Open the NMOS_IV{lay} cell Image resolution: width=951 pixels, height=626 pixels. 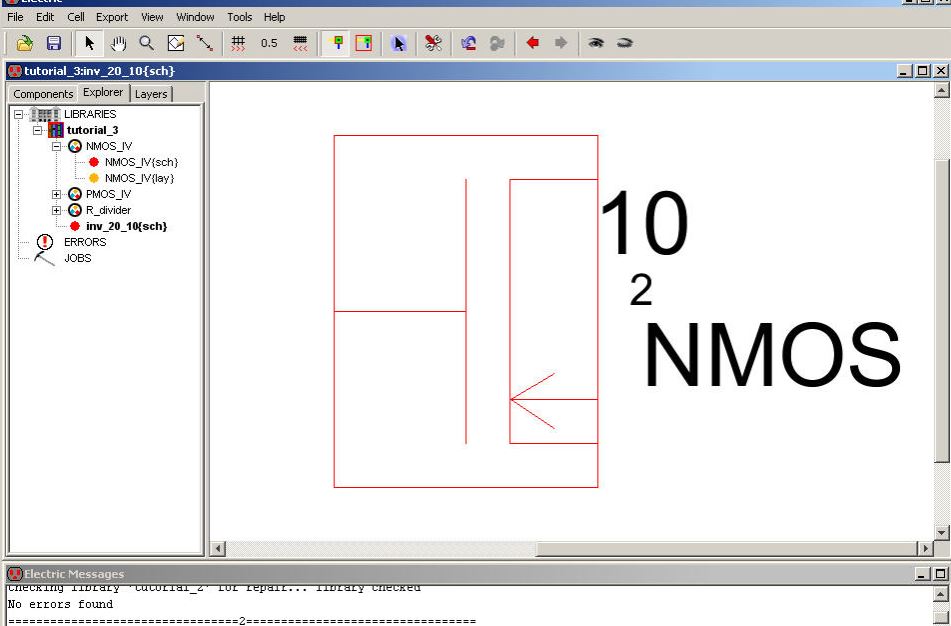pyautogui.click(x=139, y=178)
